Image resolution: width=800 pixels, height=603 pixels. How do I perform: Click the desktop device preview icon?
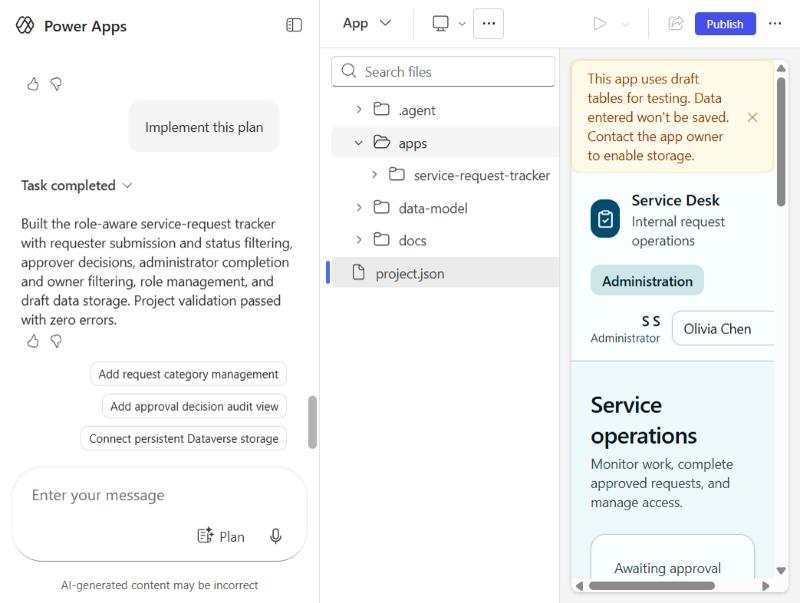click(440, 23)
